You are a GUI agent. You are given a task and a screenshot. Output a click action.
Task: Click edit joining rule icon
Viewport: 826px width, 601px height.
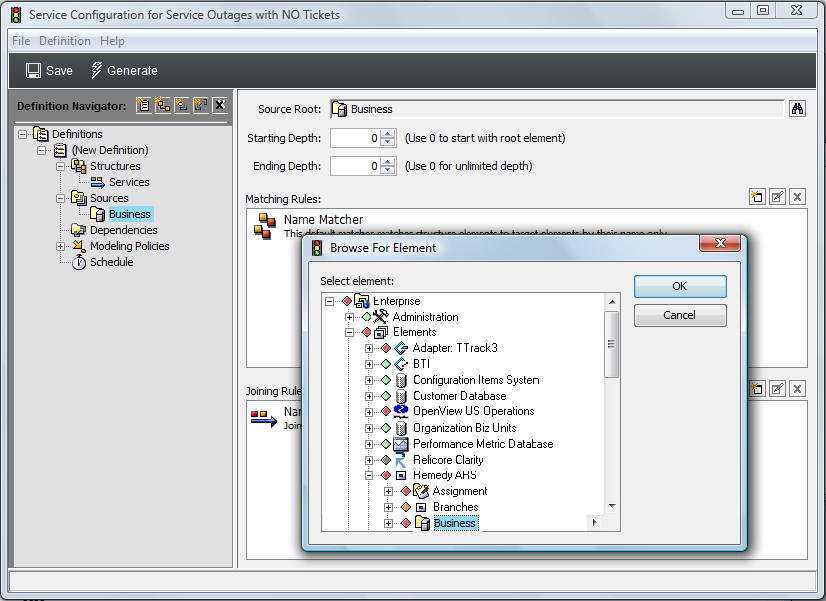click(x=777, y=389)
